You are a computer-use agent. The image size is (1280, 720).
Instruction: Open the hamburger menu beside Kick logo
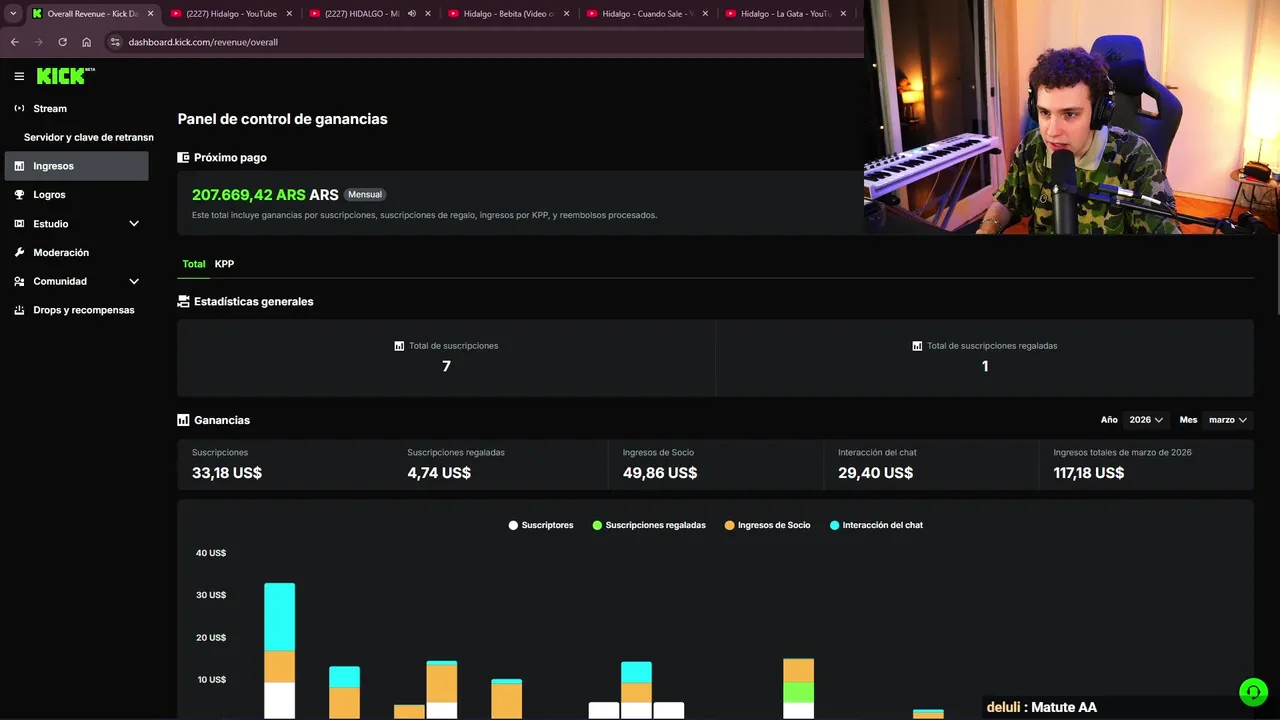19,76
